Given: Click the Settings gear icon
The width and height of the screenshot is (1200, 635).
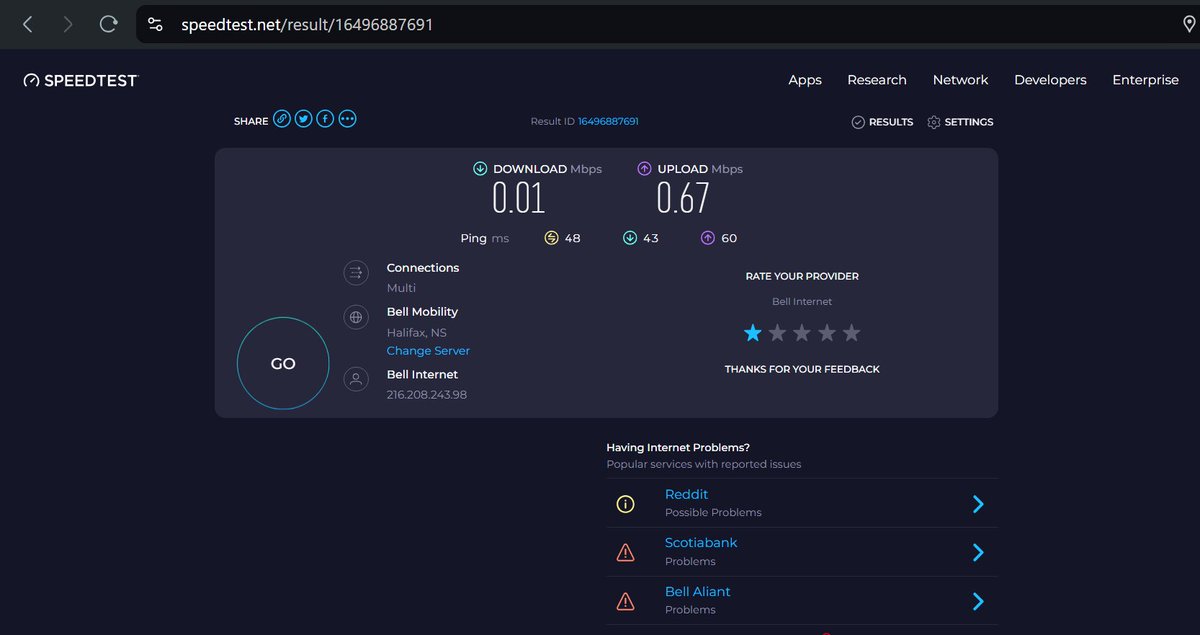Looking at the screenshot, I should [934, 122].
